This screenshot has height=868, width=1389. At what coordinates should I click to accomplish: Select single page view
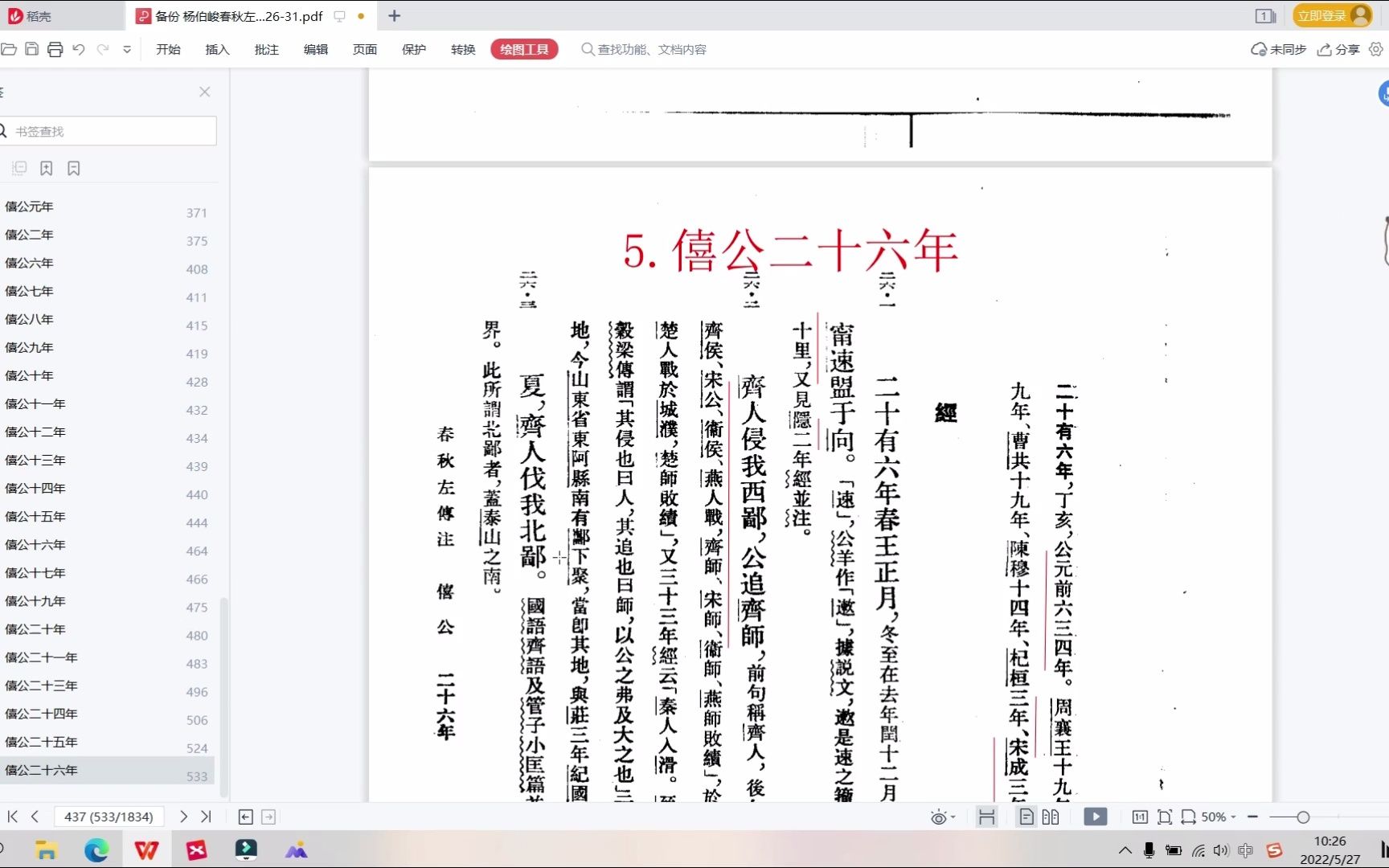[1026, 817]
